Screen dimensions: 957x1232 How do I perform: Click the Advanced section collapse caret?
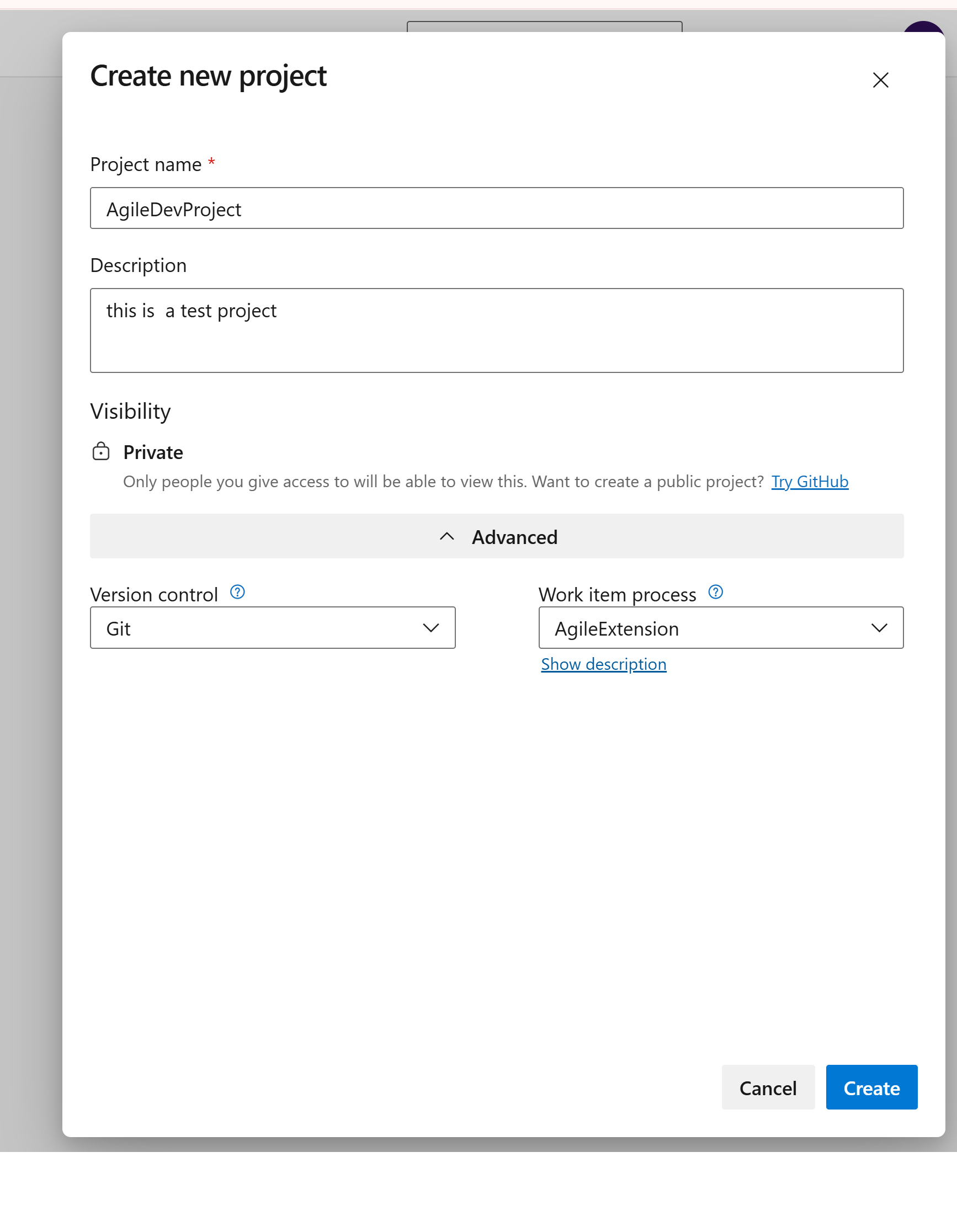coord(446,536)
